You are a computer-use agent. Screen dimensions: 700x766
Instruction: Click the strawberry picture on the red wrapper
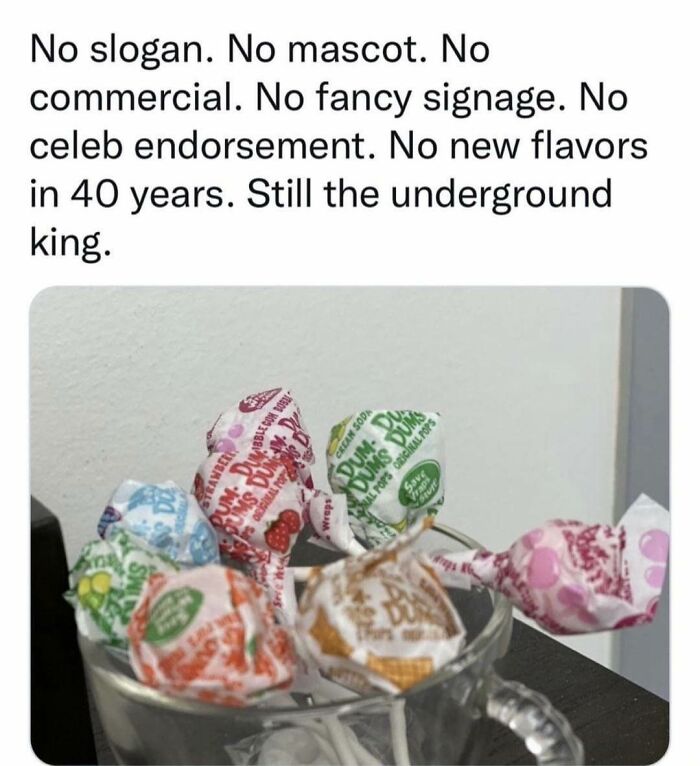click(x=282, y=529)
